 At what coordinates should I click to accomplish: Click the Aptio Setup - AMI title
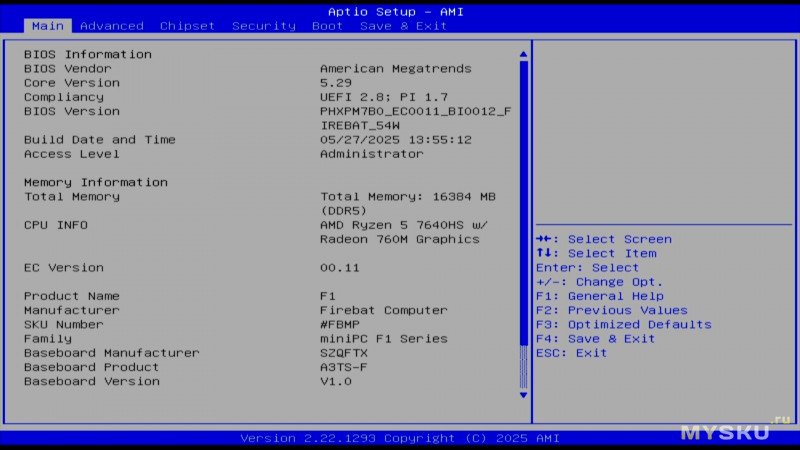point(395,12)
